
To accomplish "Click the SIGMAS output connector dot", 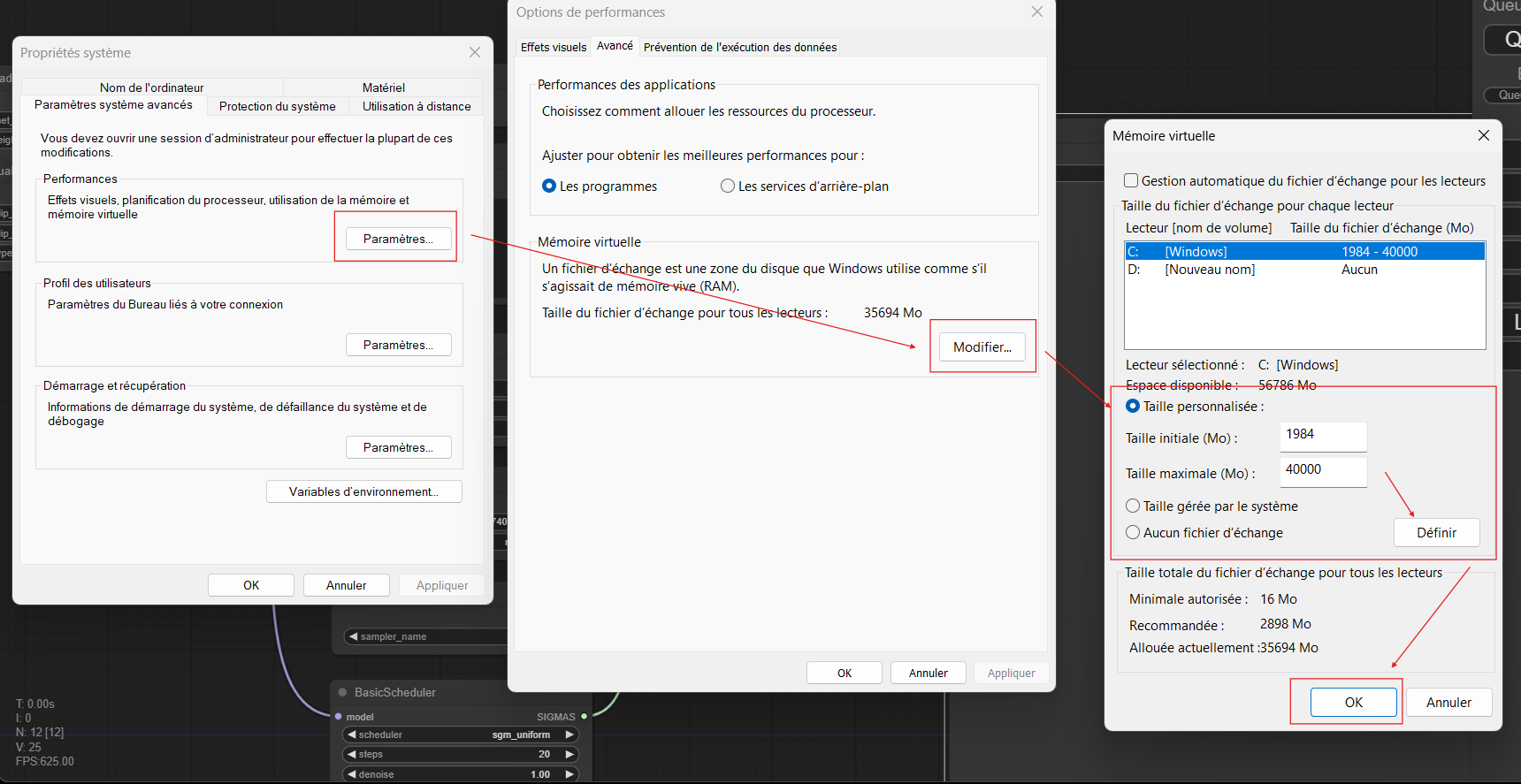I will point(585,717).
